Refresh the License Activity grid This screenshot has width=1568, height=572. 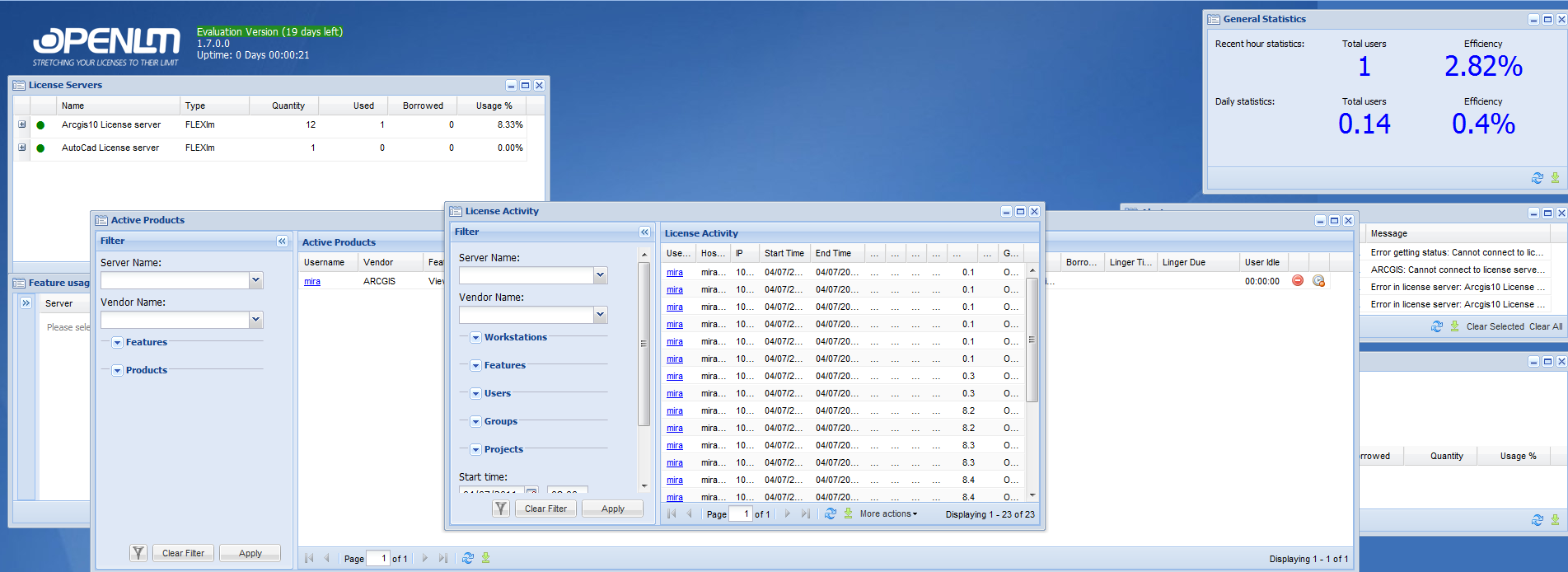831,513
